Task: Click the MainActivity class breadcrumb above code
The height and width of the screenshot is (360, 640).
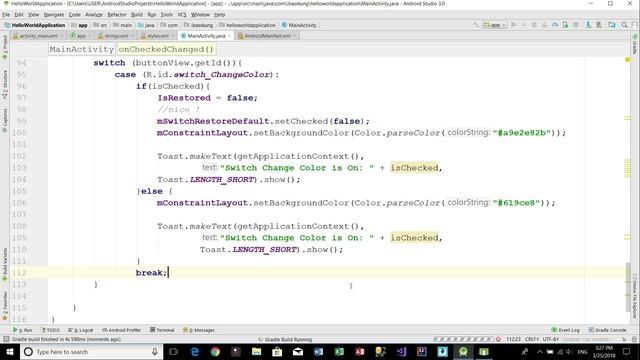Action: click(82, 49)
